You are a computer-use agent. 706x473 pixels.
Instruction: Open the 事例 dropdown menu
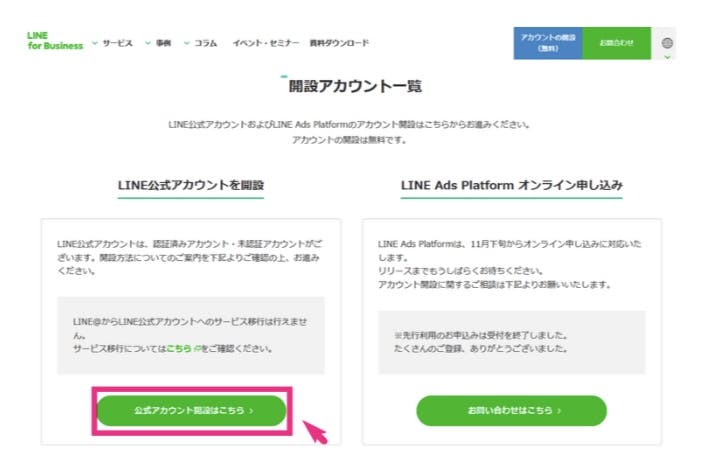158,43
